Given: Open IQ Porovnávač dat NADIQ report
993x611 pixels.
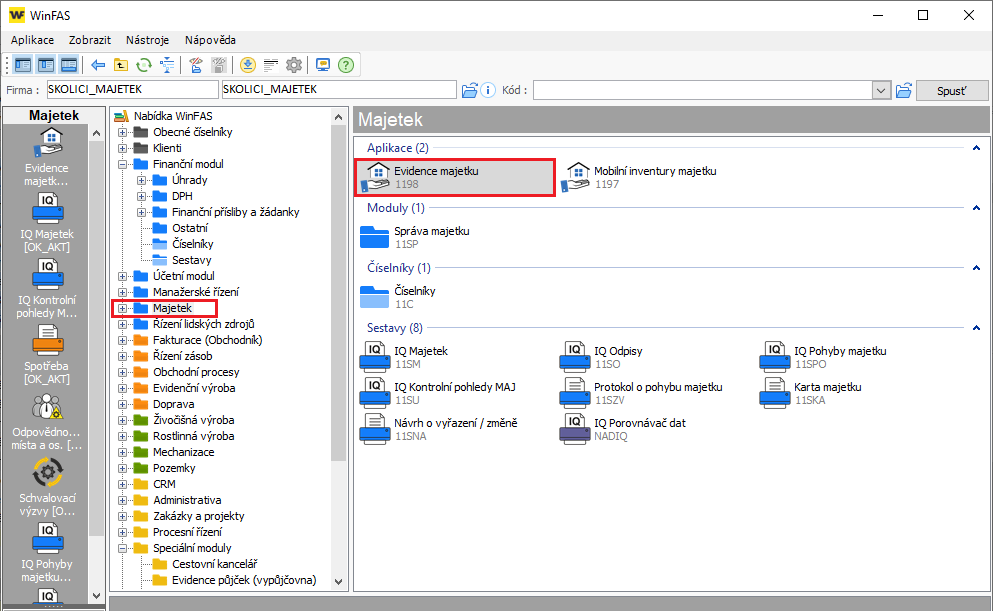Looking at the screenshot, I should click(x=623, y=429).
